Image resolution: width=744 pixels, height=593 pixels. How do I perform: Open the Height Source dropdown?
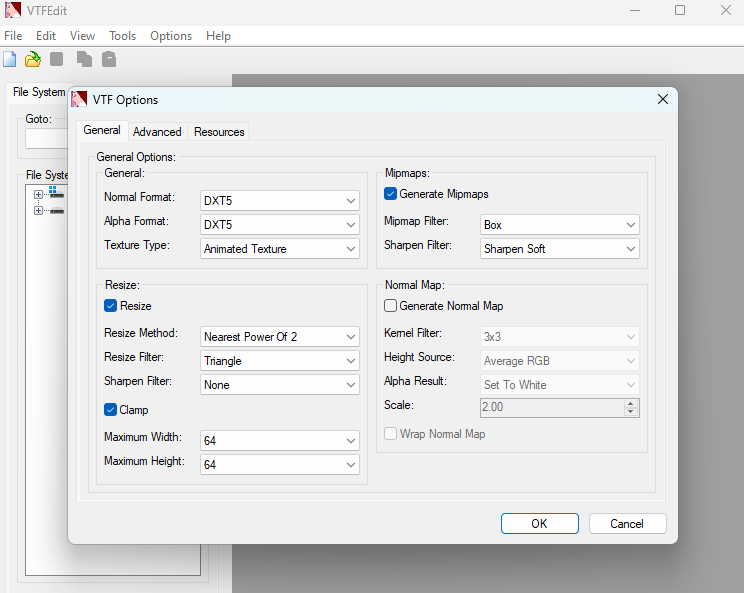click(559, 361)
